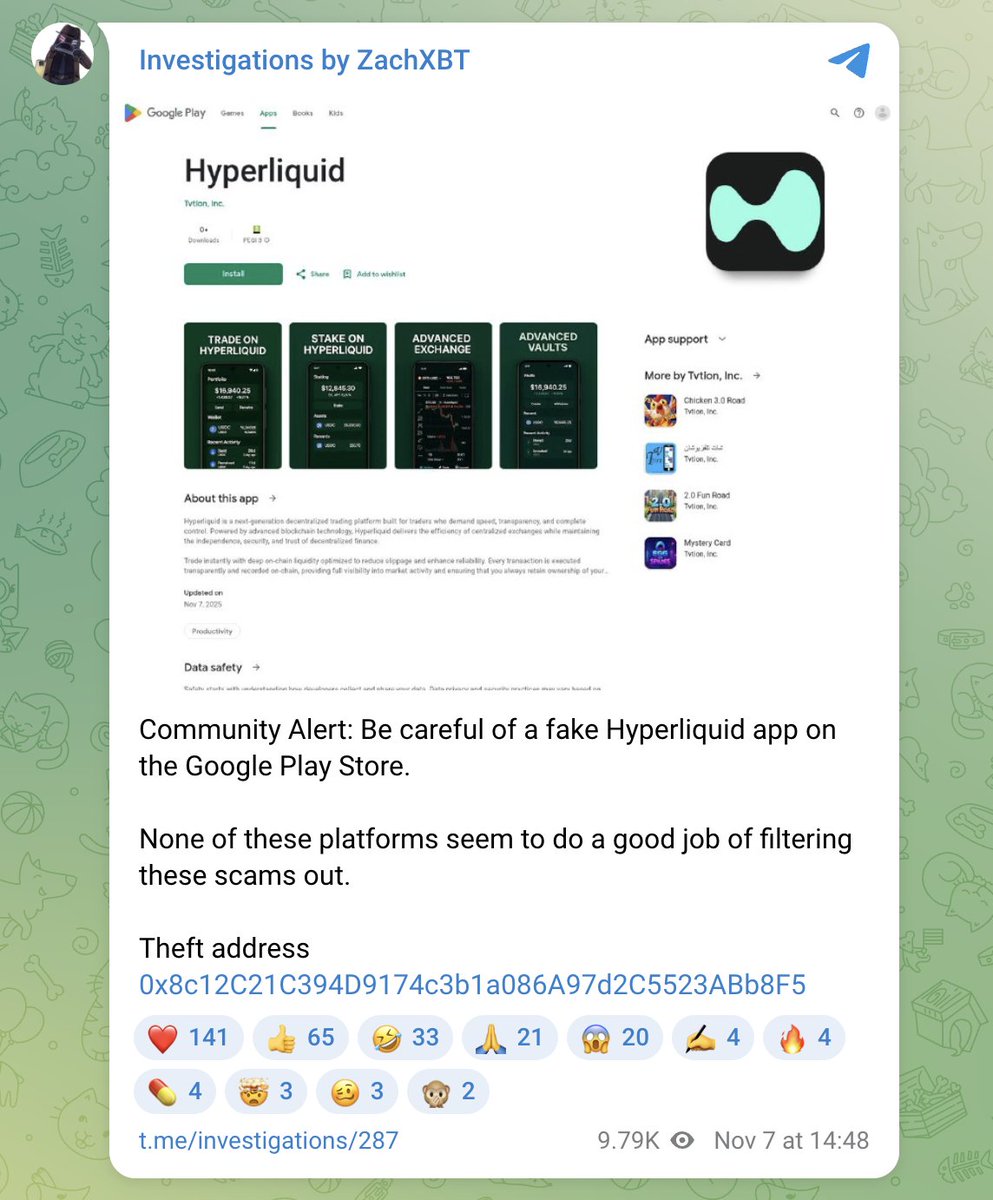The image size is (993, 1200).
Task: Click the Google Play account avatar
Action: click(x=882, y=113)
